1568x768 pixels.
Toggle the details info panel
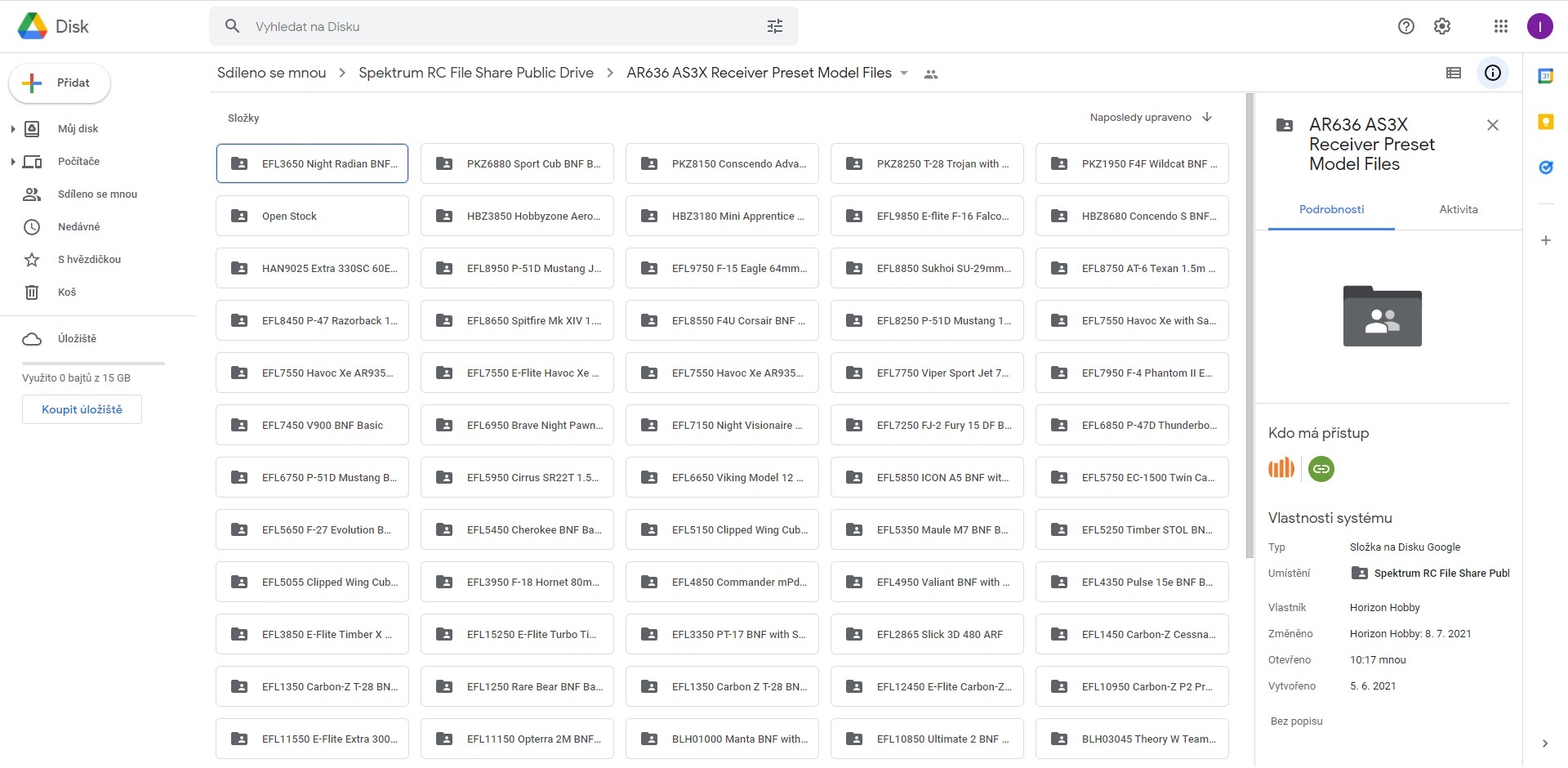[x=1492, y=74]
